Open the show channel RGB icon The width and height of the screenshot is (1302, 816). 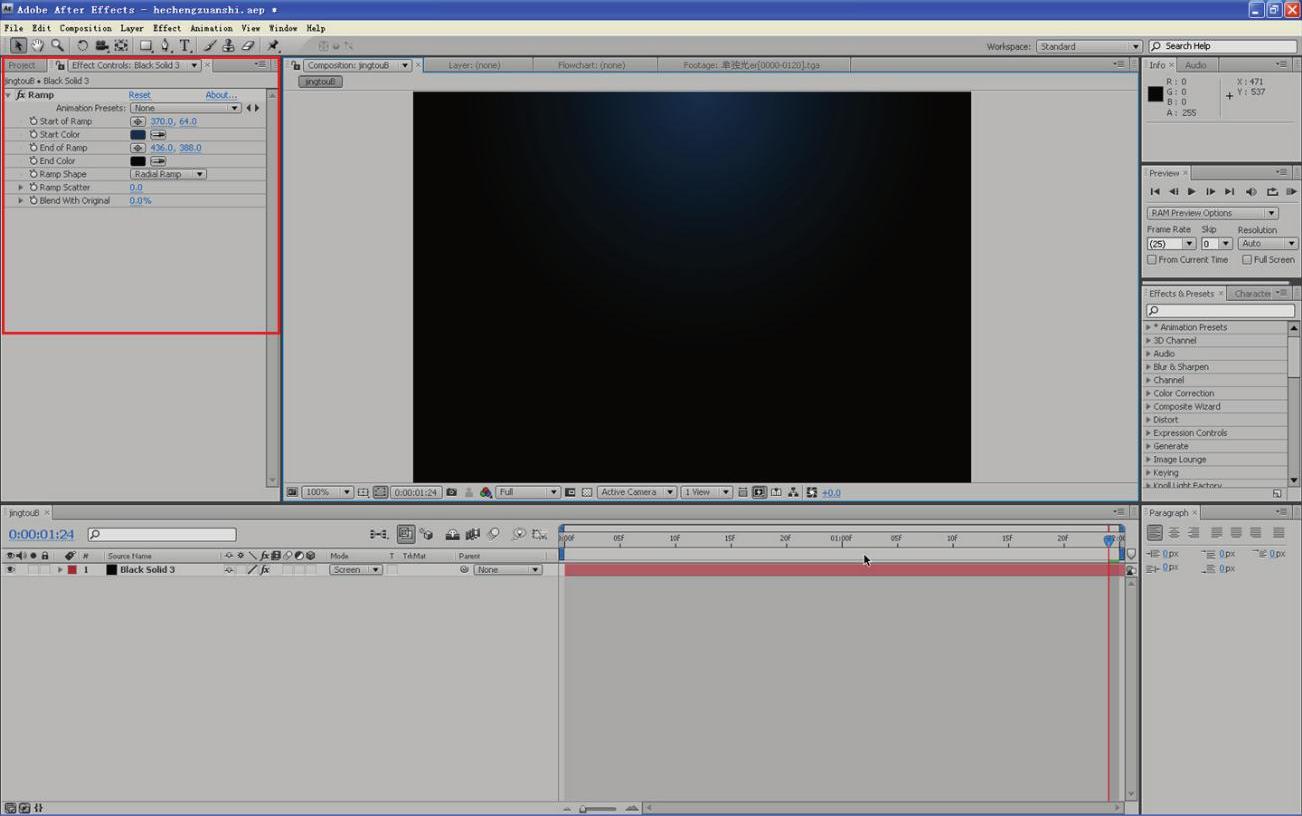(485, 492)
